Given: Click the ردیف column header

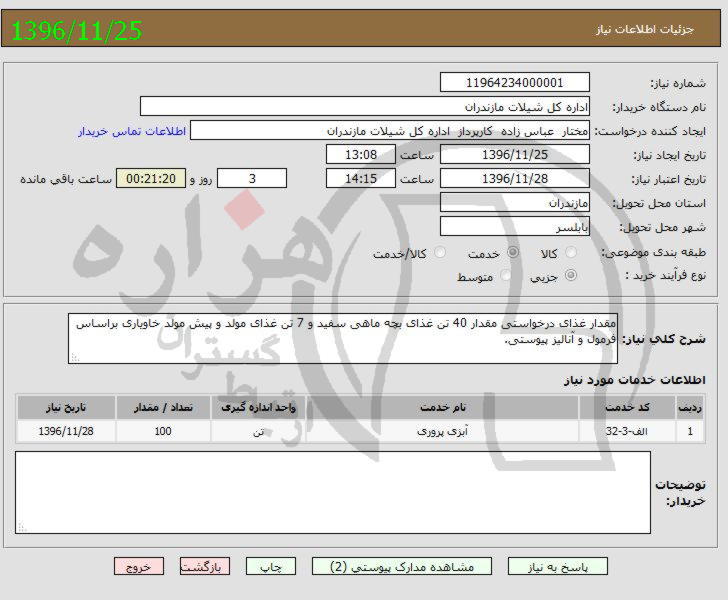Looking at the screenshot, I should point(690,408).
